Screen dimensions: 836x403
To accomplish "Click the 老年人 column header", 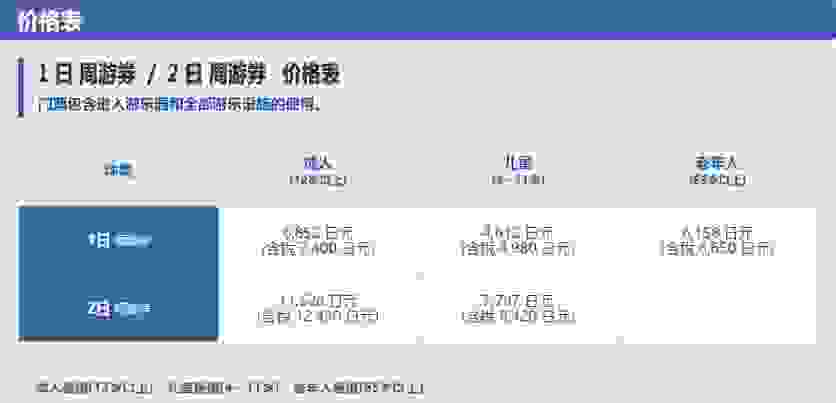I will point(718,170).
